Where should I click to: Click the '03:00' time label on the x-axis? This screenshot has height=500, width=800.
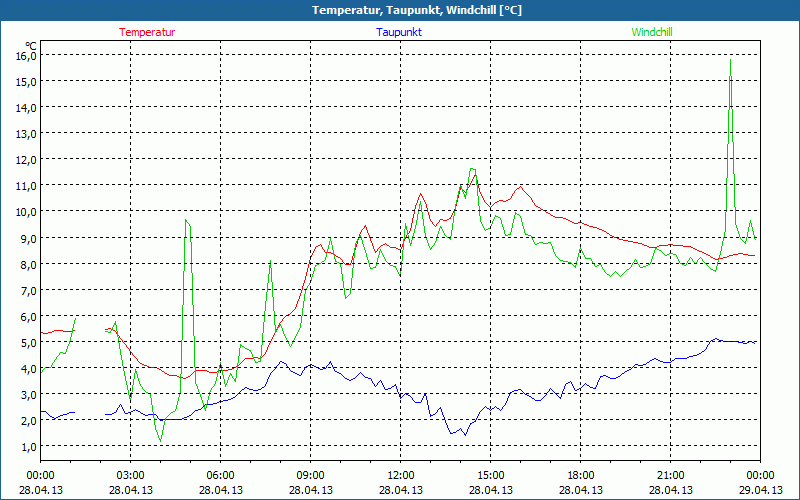click(131, 476)
